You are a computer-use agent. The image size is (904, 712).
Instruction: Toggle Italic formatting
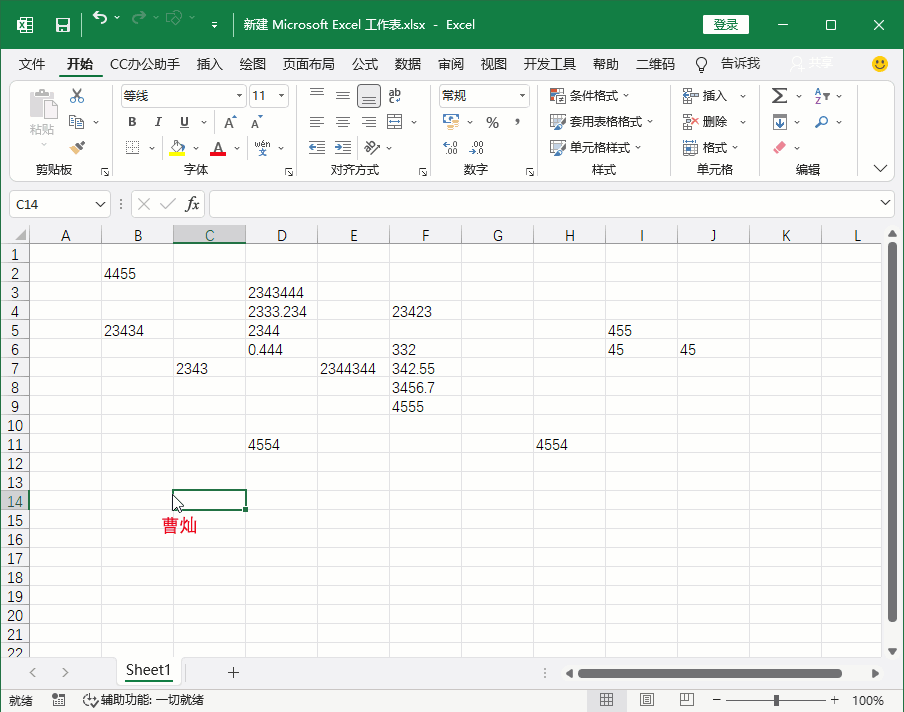(158, 122)
